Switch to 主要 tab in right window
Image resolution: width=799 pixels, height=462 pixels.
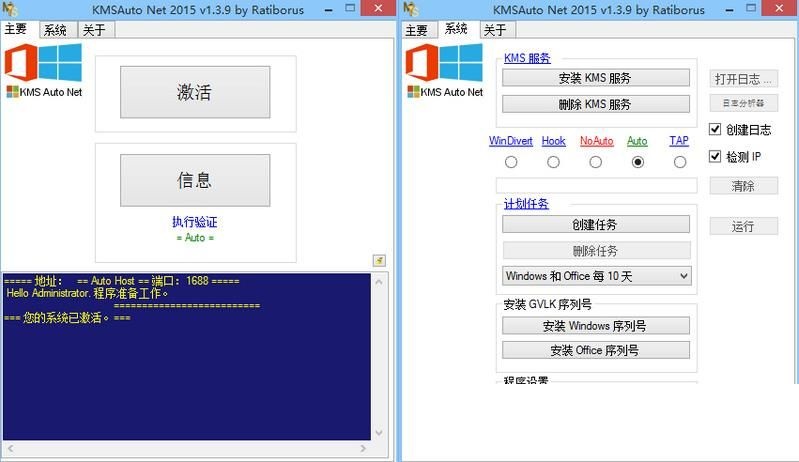(x=416, y=31)
